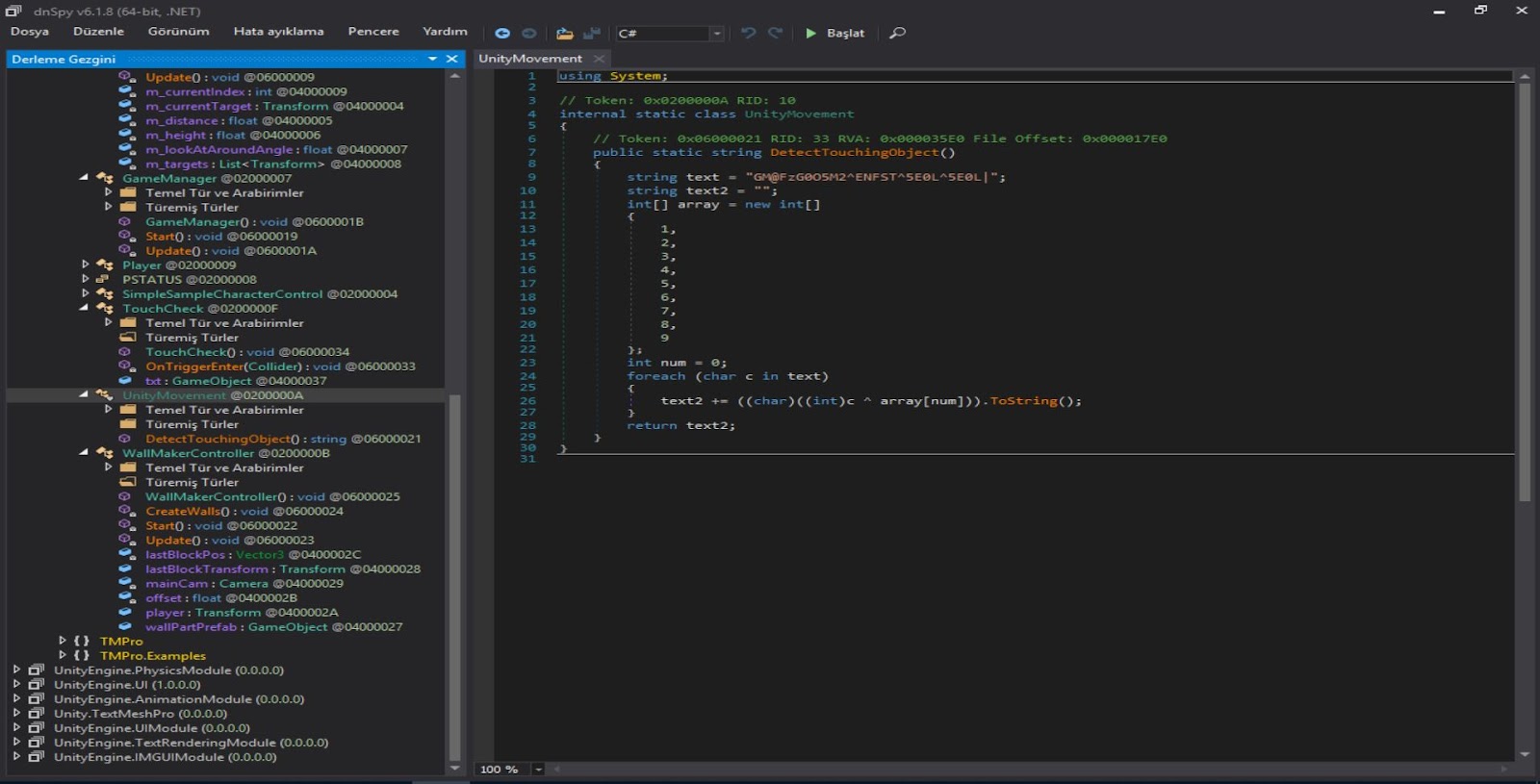Click the GameManager Start() method icon
This screenshot has height=784, width=1540.
click(x=126, y=236)
